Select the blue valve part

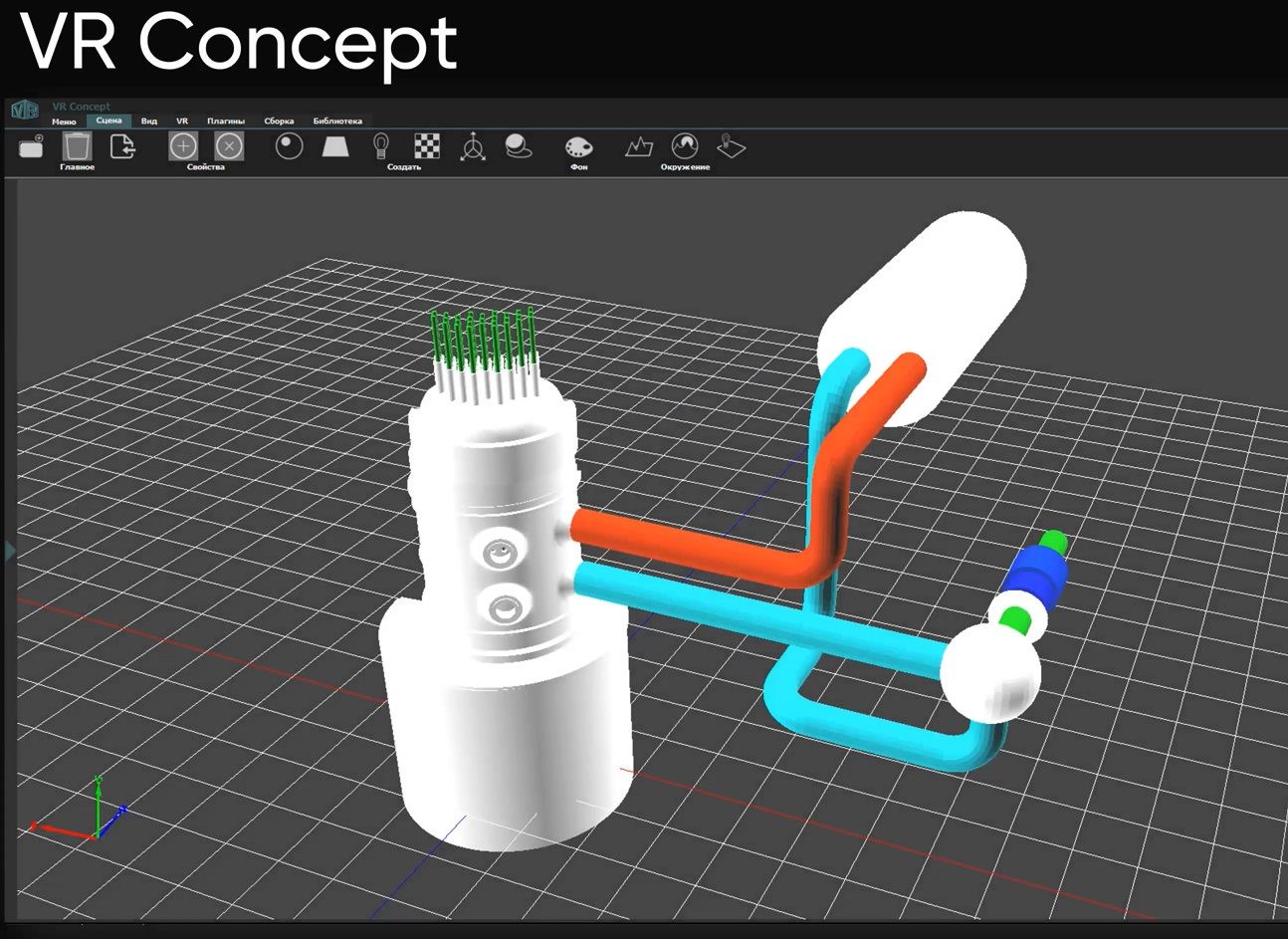click(x=1035, y=576)
